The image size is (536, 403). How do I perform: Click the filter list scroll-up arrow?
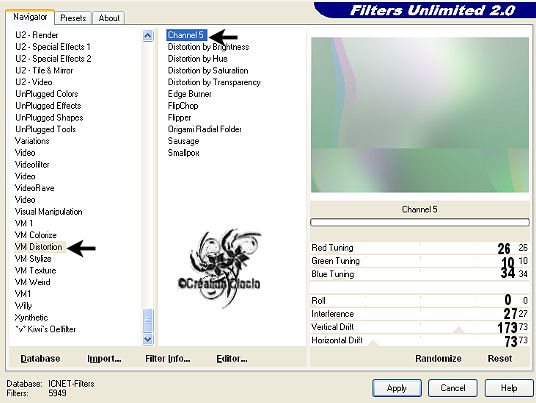click(148, 36)
